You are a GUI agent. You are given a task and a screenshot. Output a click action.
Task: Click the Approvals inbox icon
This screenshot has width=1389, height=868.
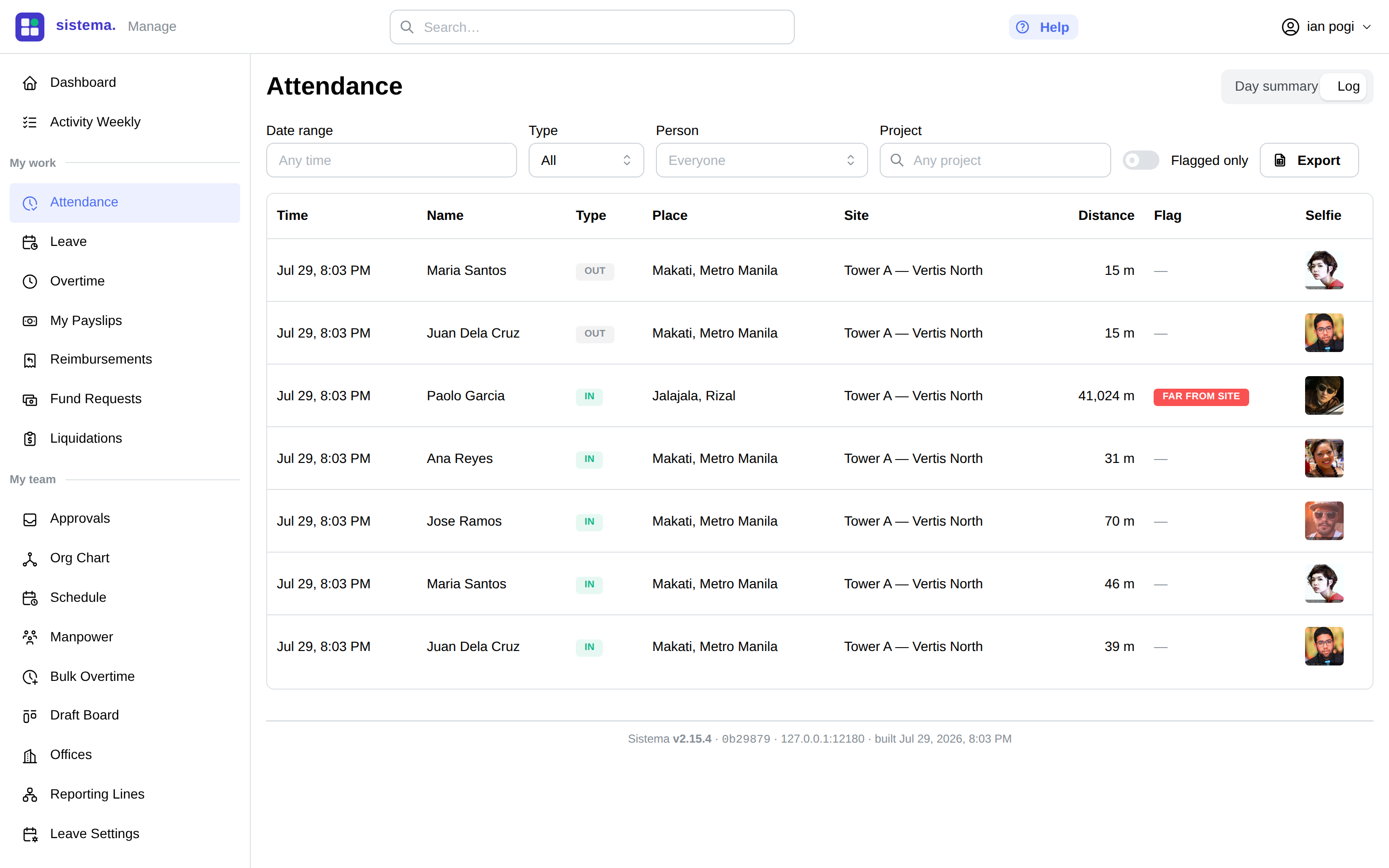(30, 519)
